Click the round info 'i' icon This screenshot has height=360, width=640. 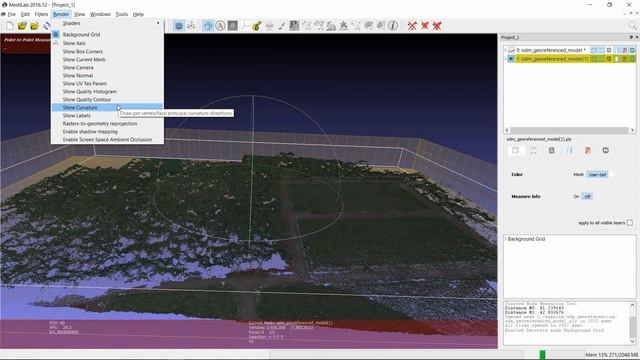393,26
